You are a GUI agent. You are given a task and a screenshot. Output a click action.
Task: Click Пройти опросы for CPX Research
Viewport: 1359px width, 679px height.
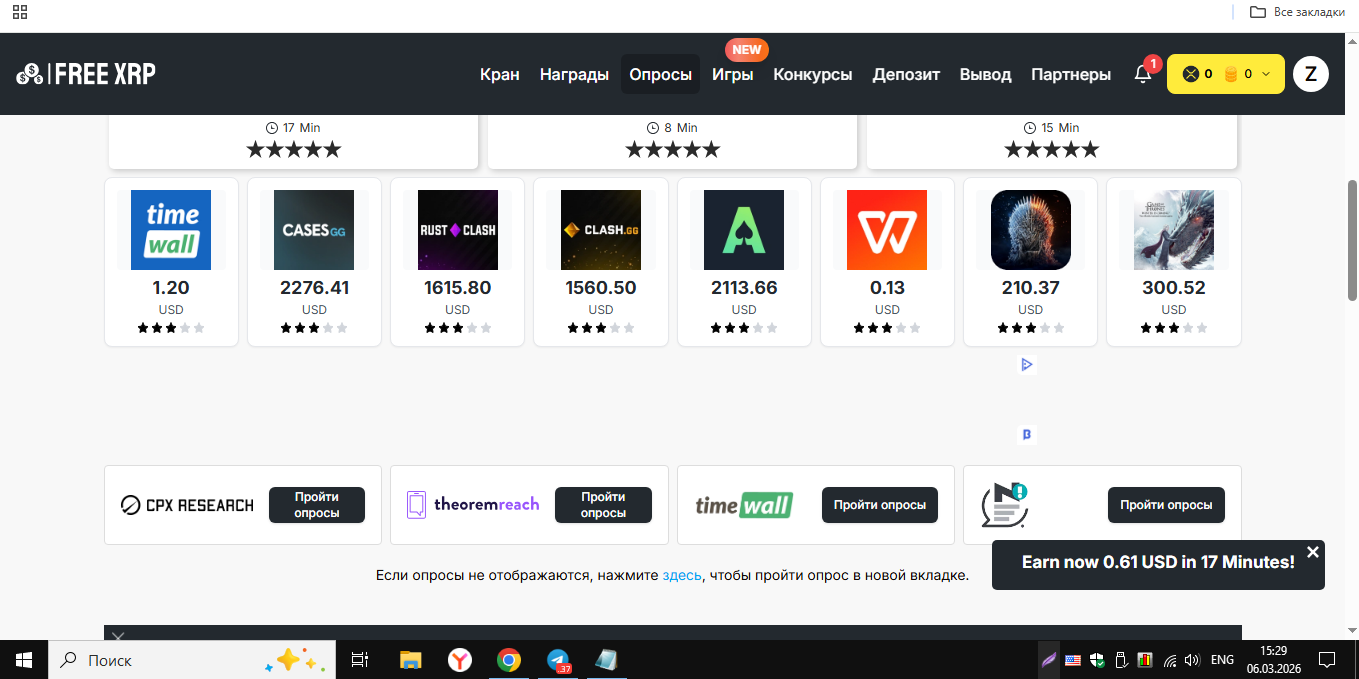[x=317, y=505]
